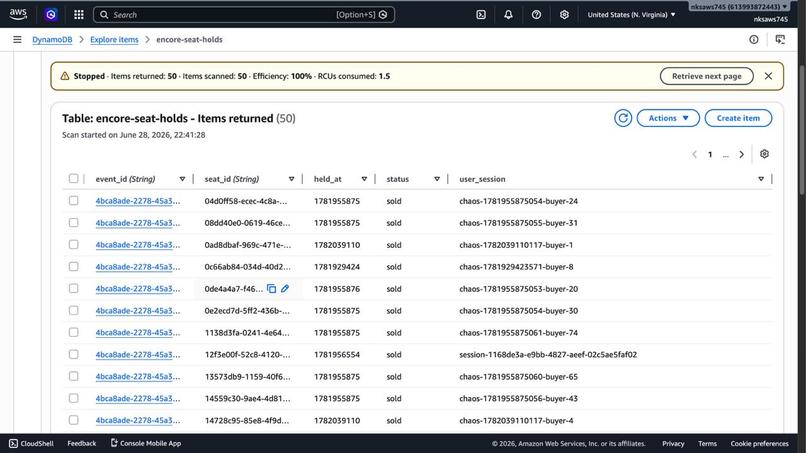Image resolution: width=806 pixels, height=453 pixels.
Task: Sort by status column arrow
Action: (437, 179)
